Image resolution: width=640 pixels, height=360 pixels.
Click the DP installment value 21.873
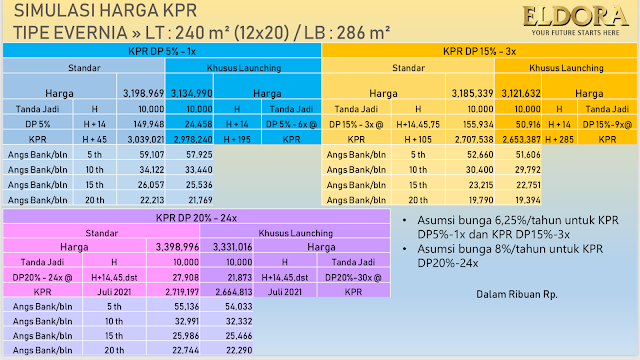click(x=240, y=277)
